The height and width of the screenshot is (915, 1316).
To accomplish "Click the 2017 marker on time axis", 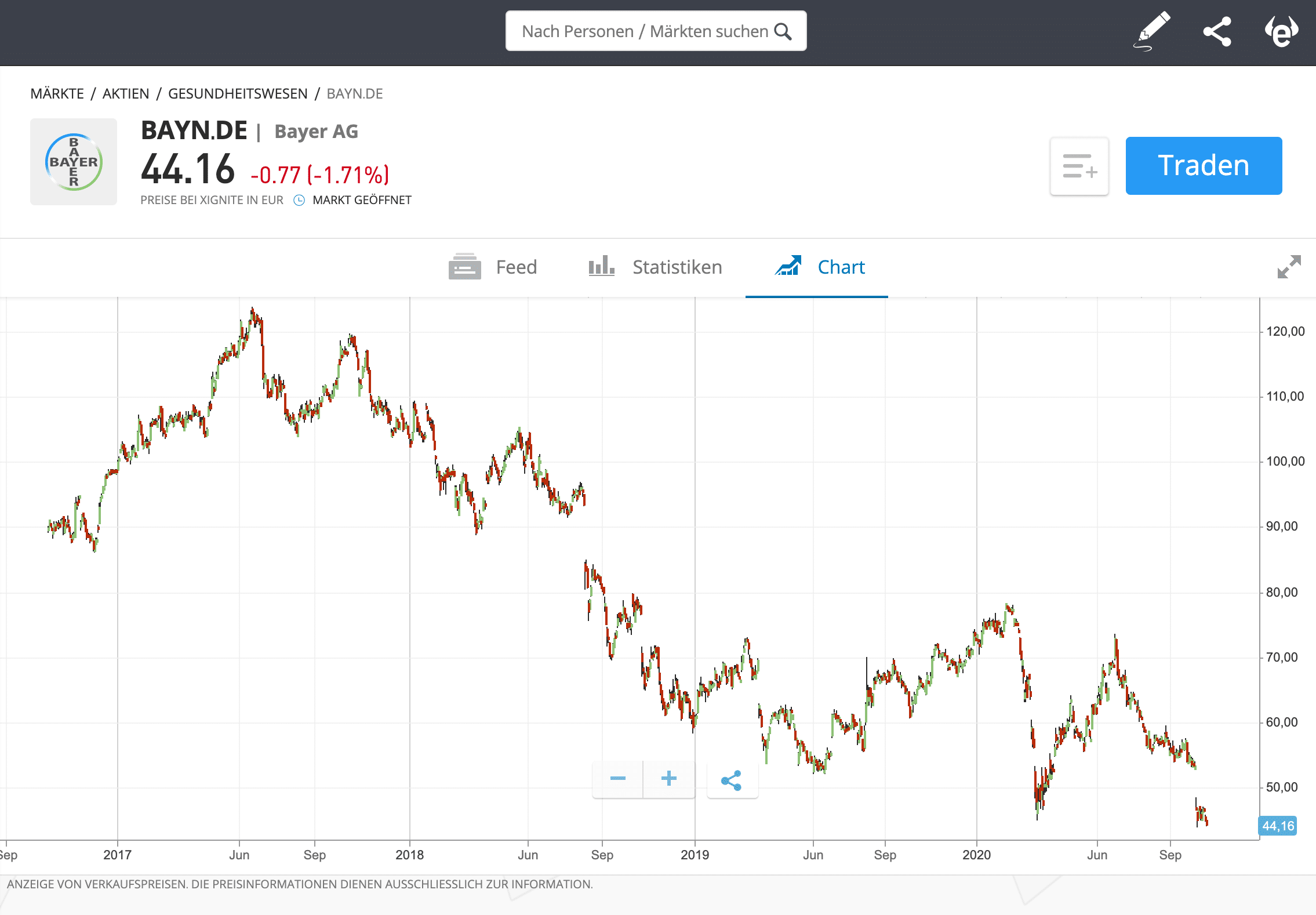I will point(117,855).
